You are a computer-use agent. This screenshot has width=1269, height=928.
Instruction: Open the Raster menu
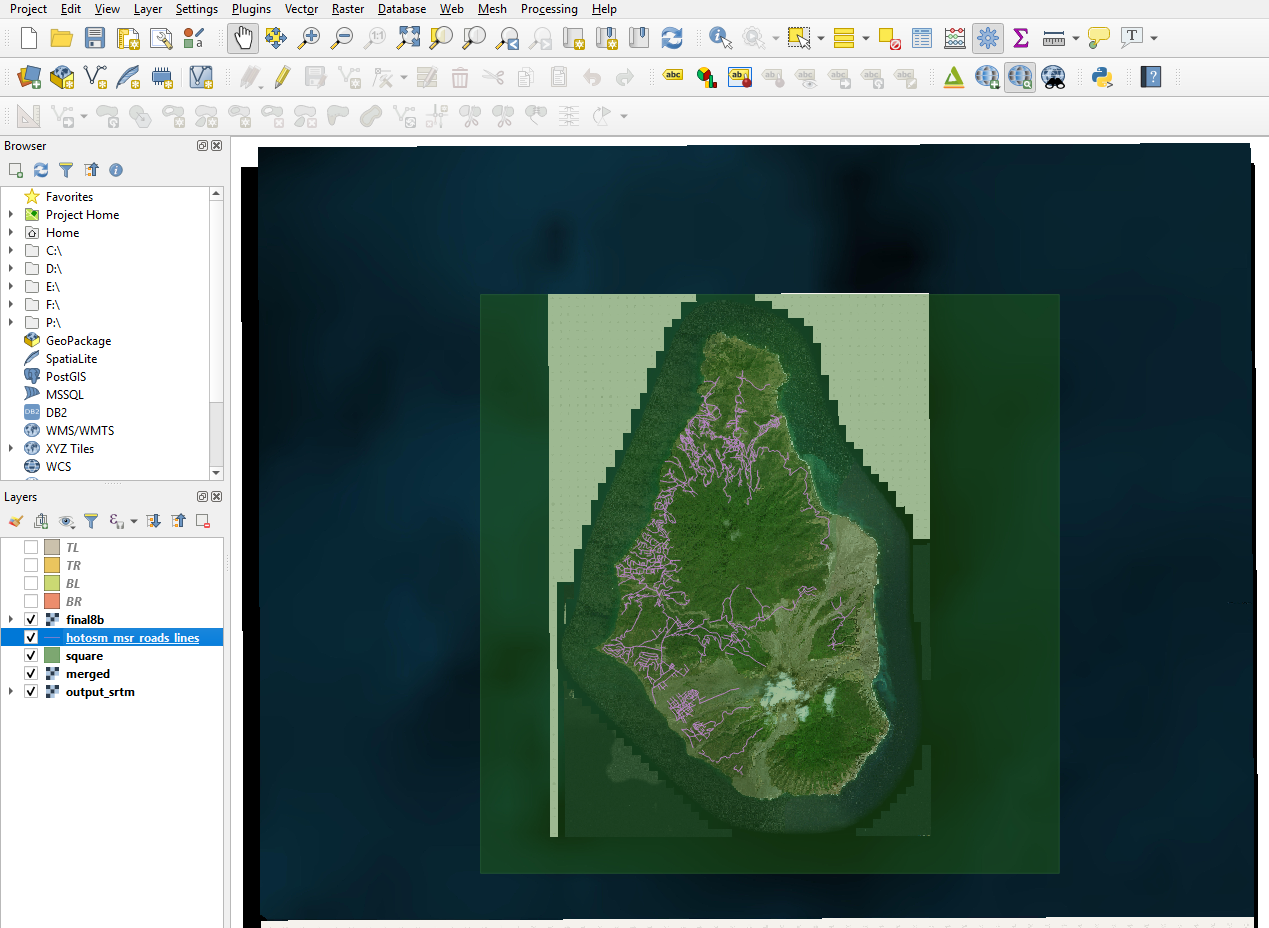(348, 9)
